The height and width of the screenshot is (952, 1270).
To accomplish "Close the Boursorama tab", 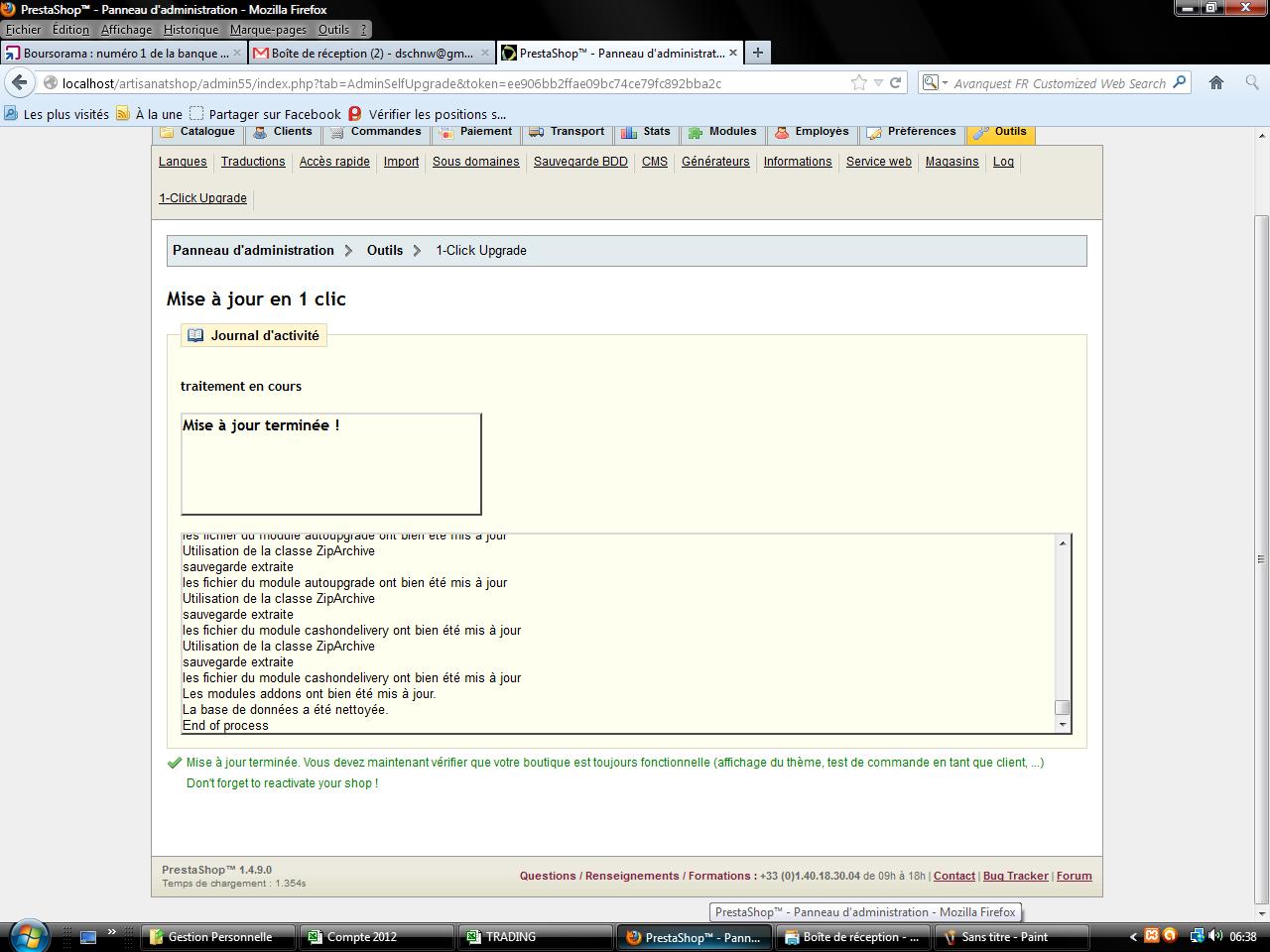I will tap(238, 53).
